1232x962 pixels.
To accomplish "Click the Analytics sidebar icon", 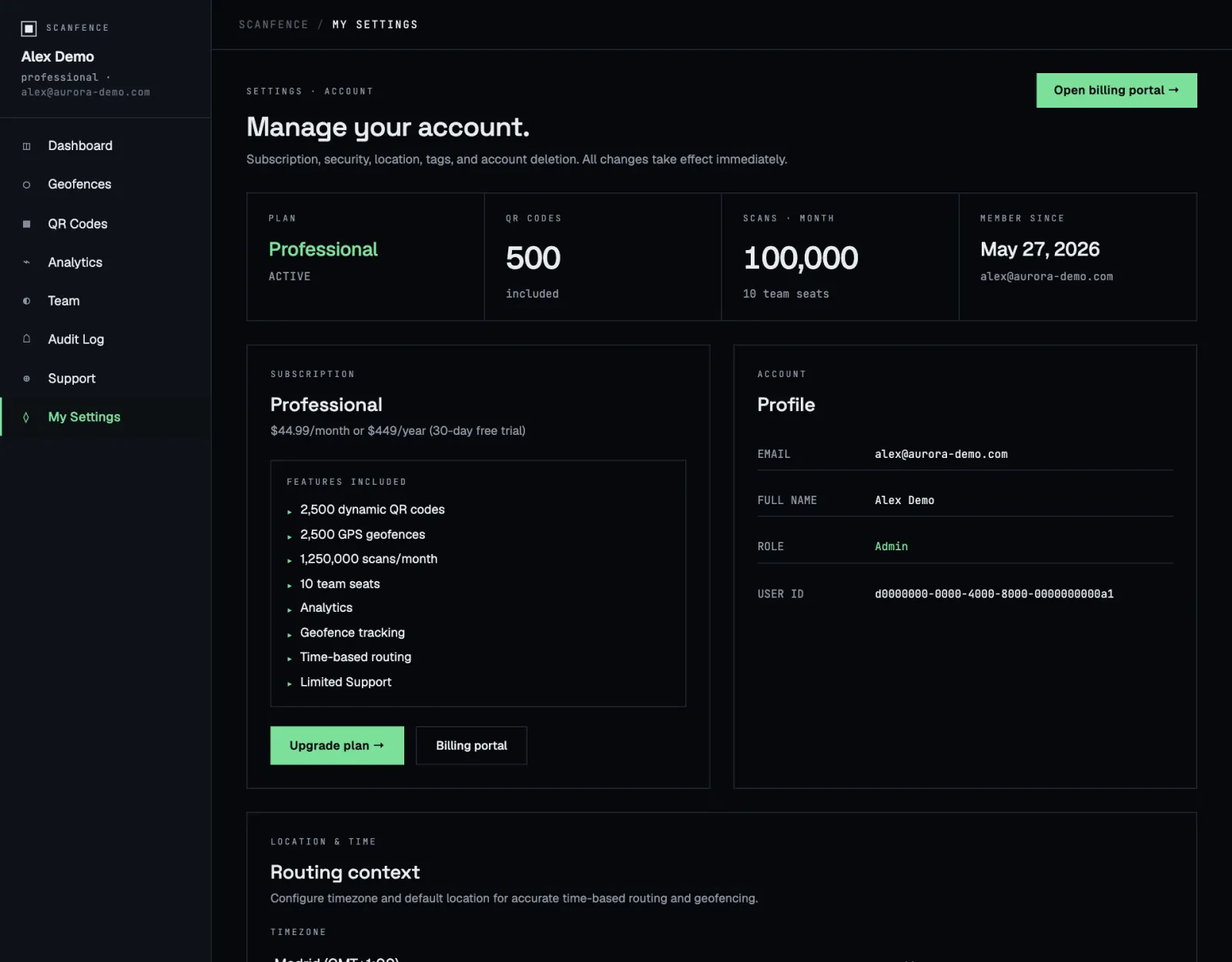I will pos(27,262).
